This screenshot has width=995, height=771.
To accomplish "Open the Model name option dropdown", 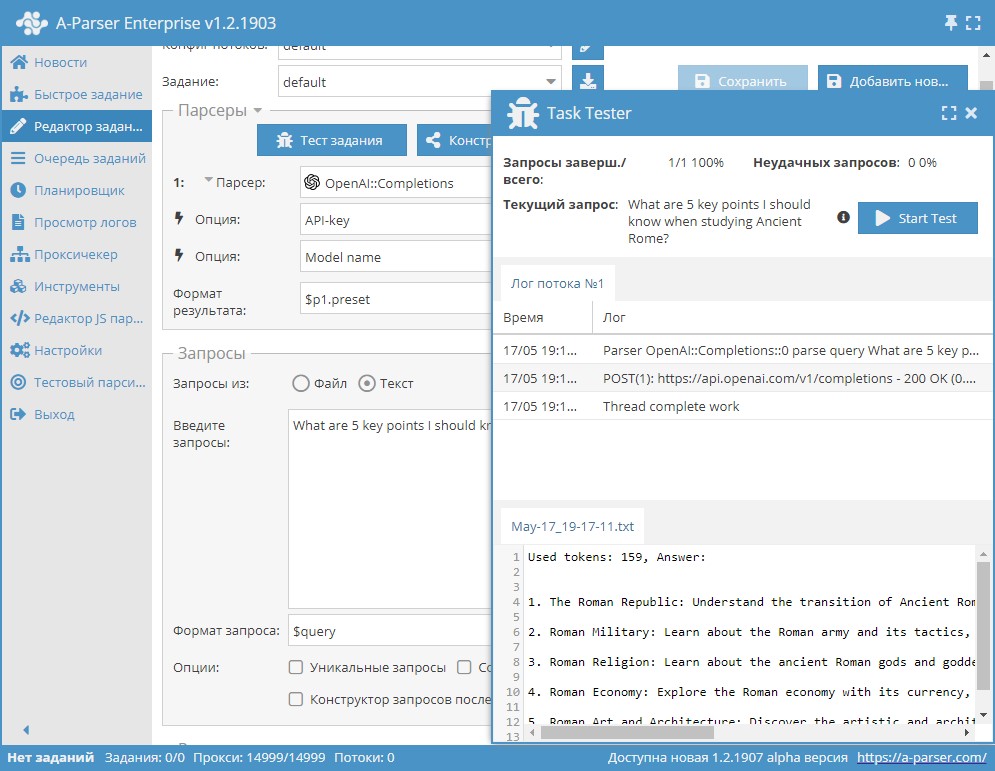I will [x=396, y=257].
